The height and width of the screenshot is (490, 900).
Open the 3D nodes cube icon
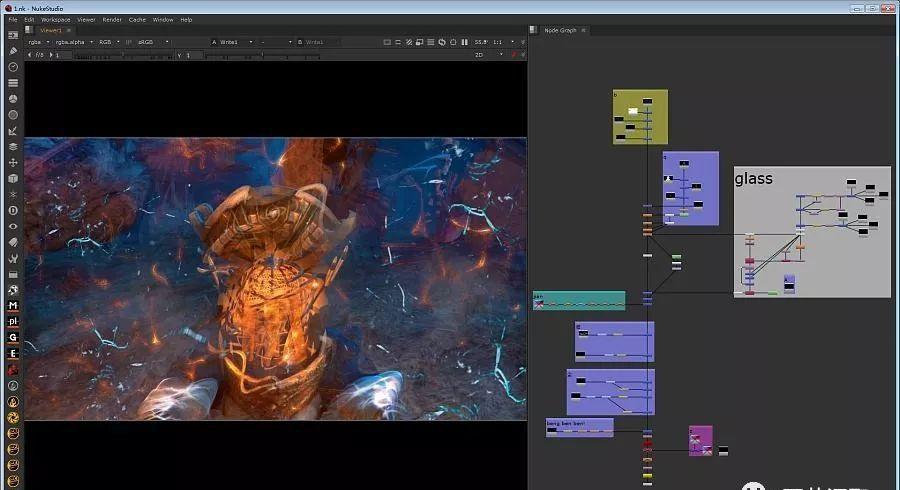tap(13, 178)
